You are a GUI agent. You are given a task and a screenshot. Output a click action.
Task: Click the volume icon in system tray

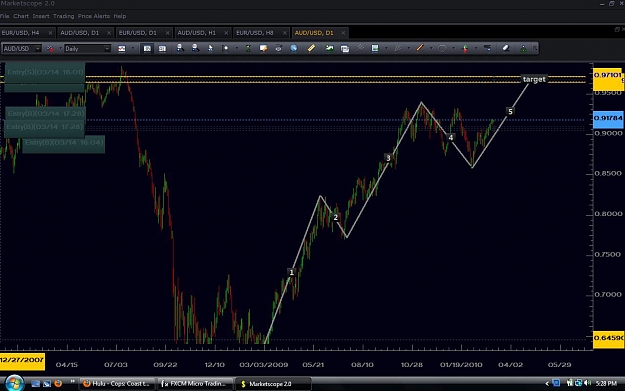588,383
